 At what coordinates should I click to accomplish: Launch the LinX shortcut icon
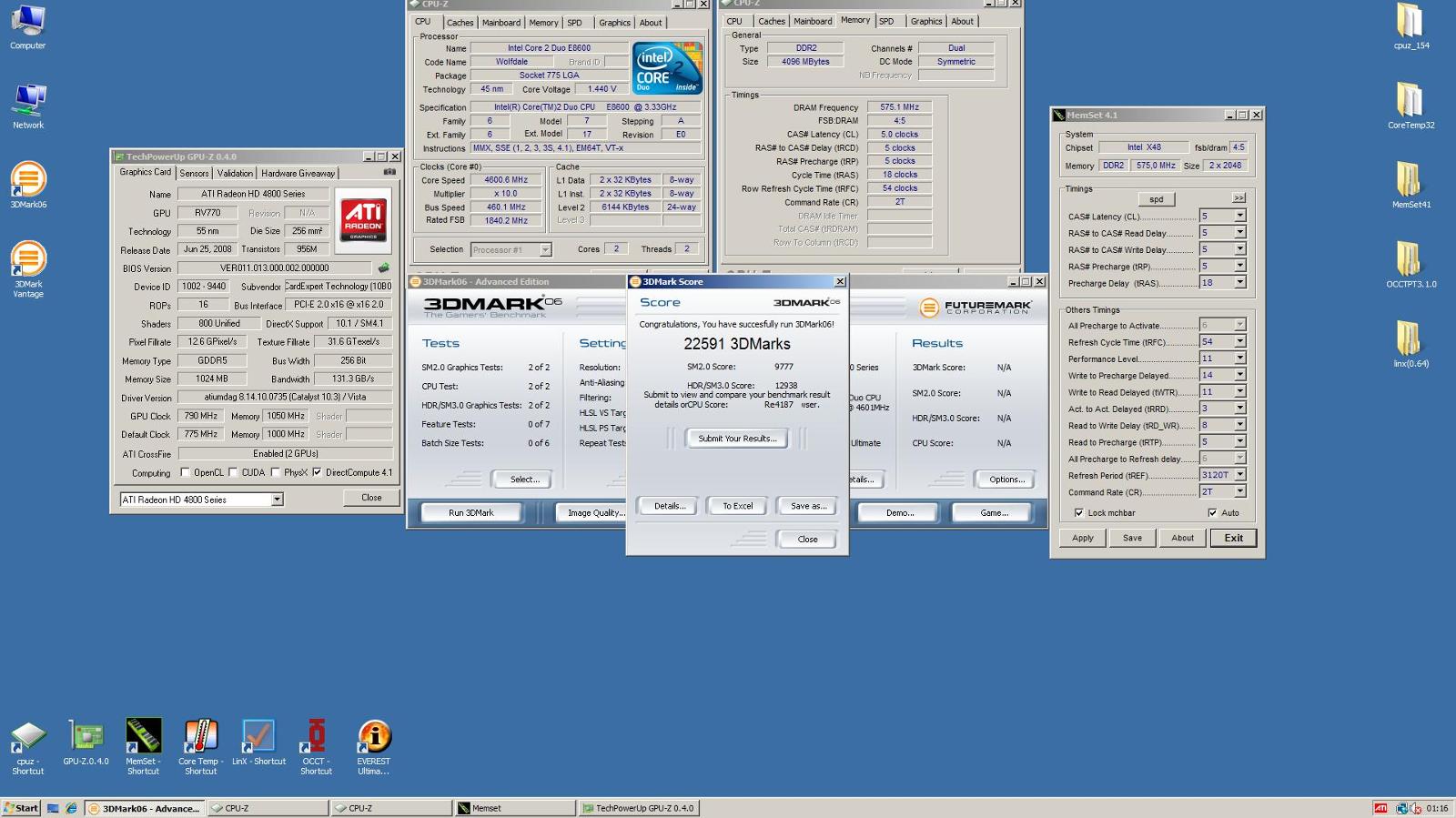(258, 742)
